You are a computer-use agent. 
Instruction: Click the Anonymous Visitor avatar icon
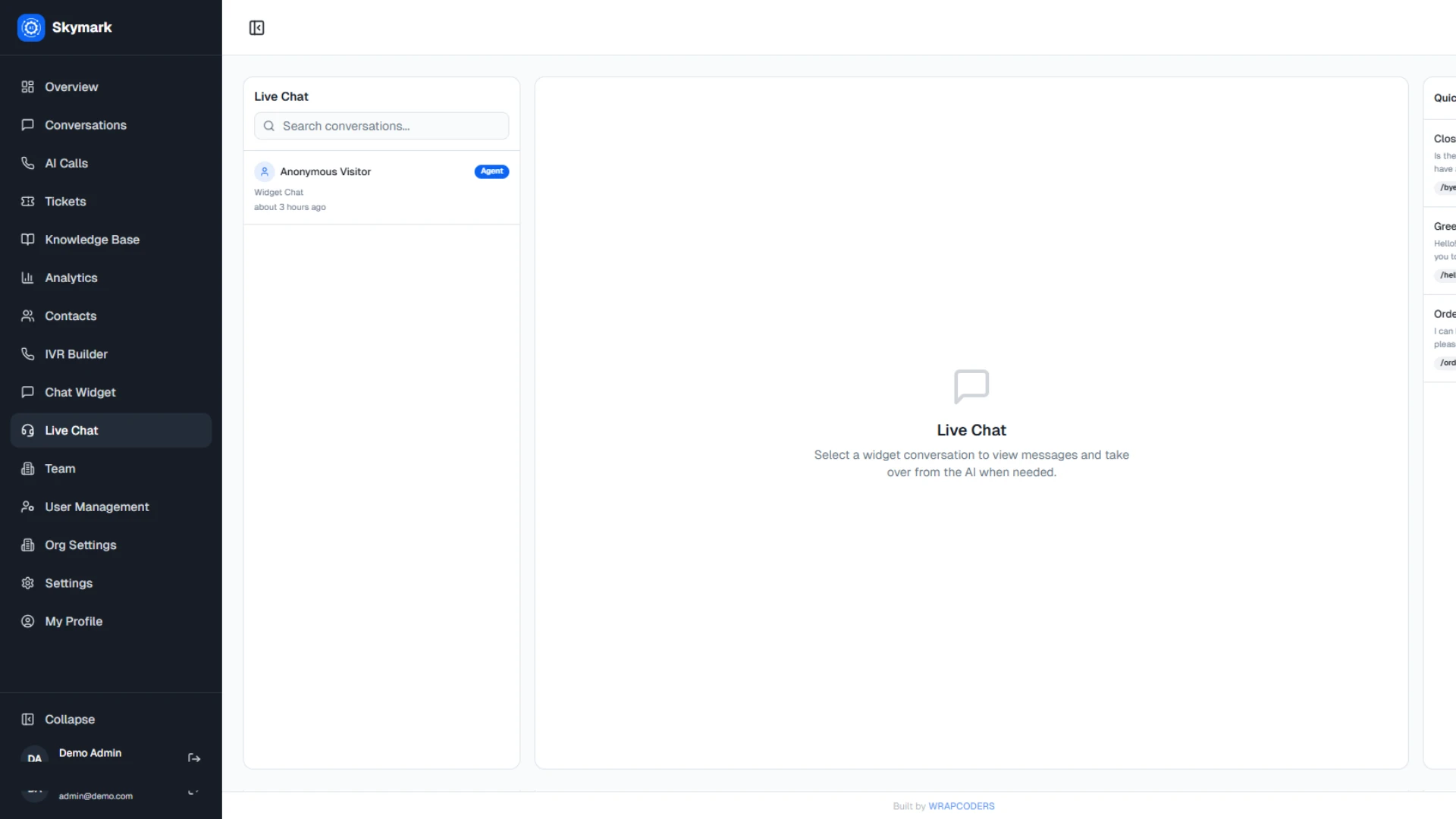[x=264, y=171]
